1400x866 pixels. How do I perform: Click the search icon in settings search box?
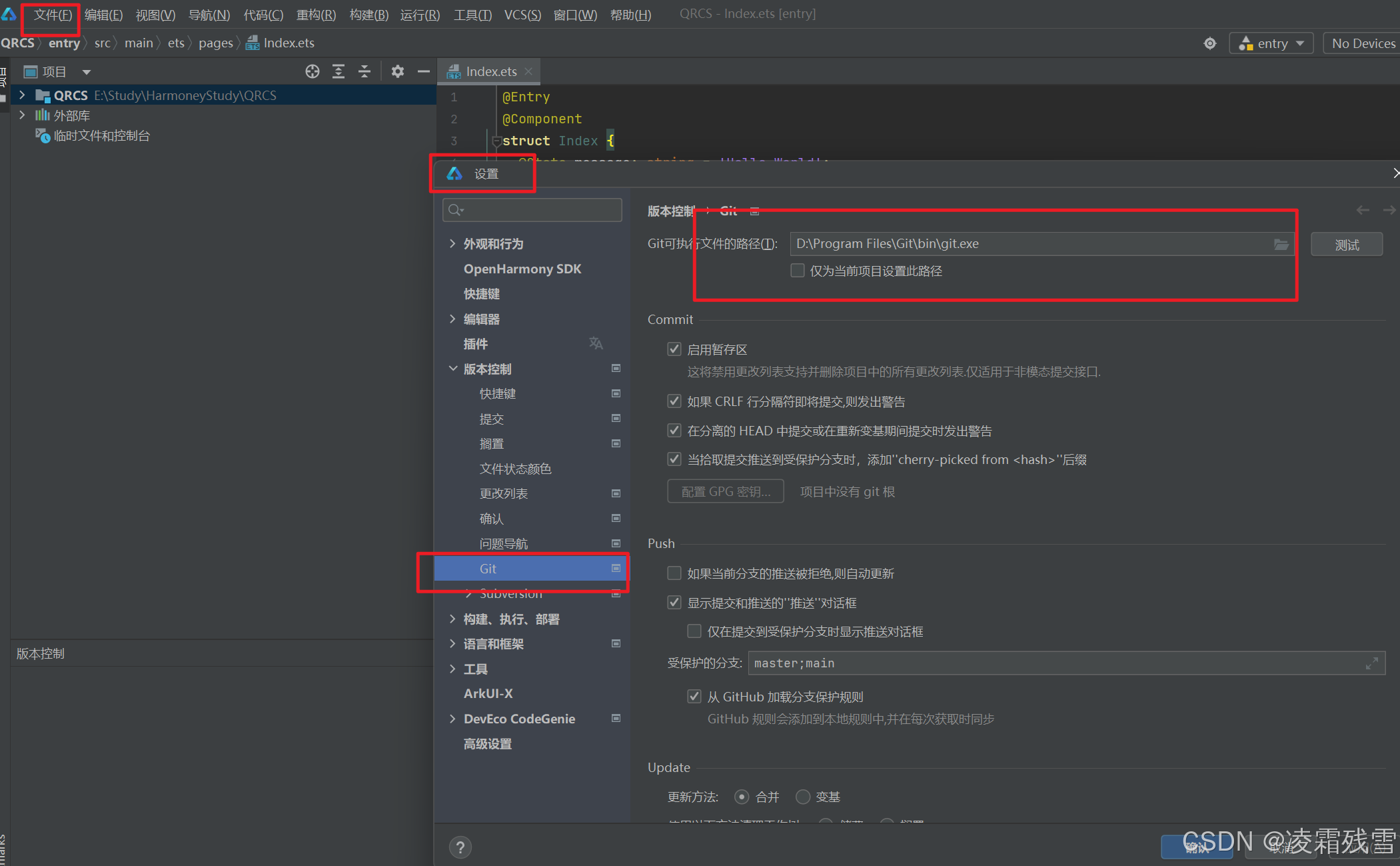click(456, 210)
